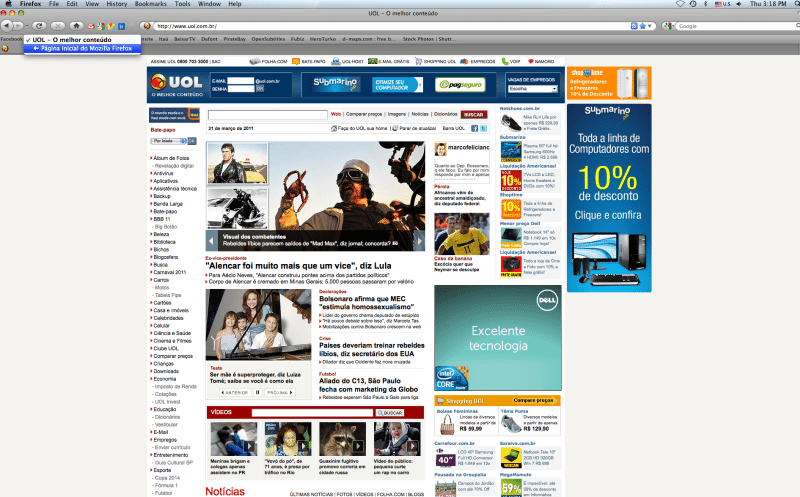Select 'UOL - O melhor conteúdo' history entry
Screen dimensions: 800x497
click(82, 39)
